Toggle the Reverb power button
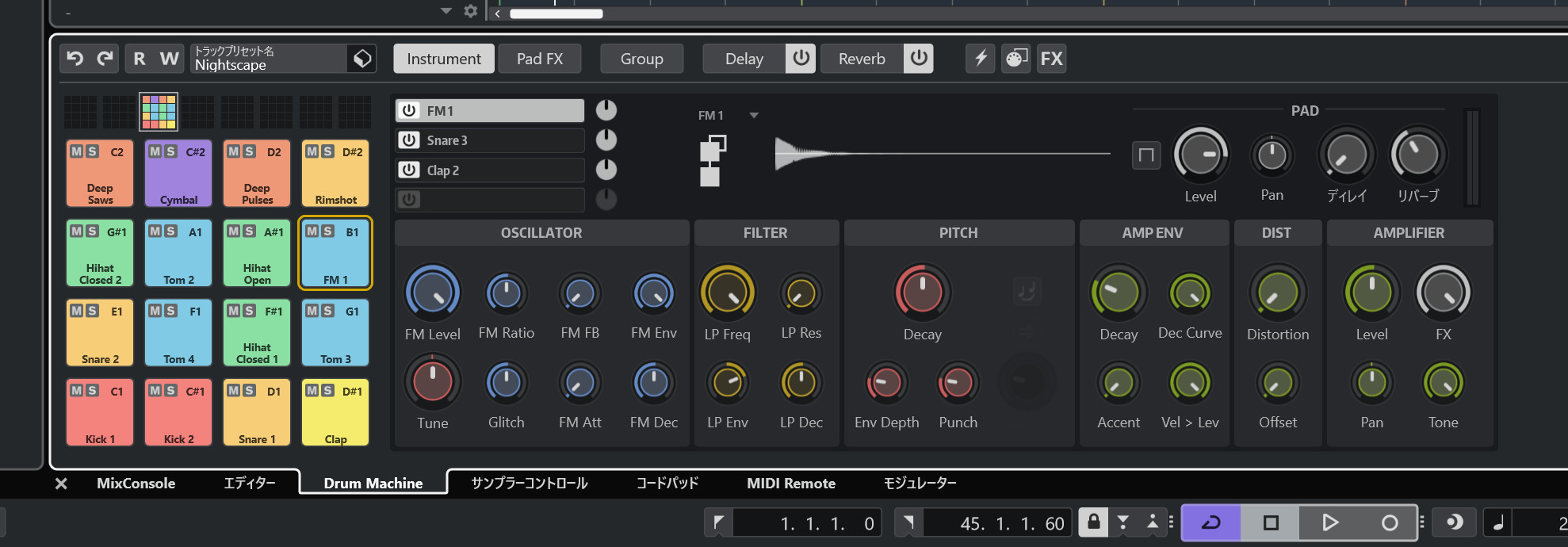This screenshot has width=1568, height=547. (x=919, y=59)
